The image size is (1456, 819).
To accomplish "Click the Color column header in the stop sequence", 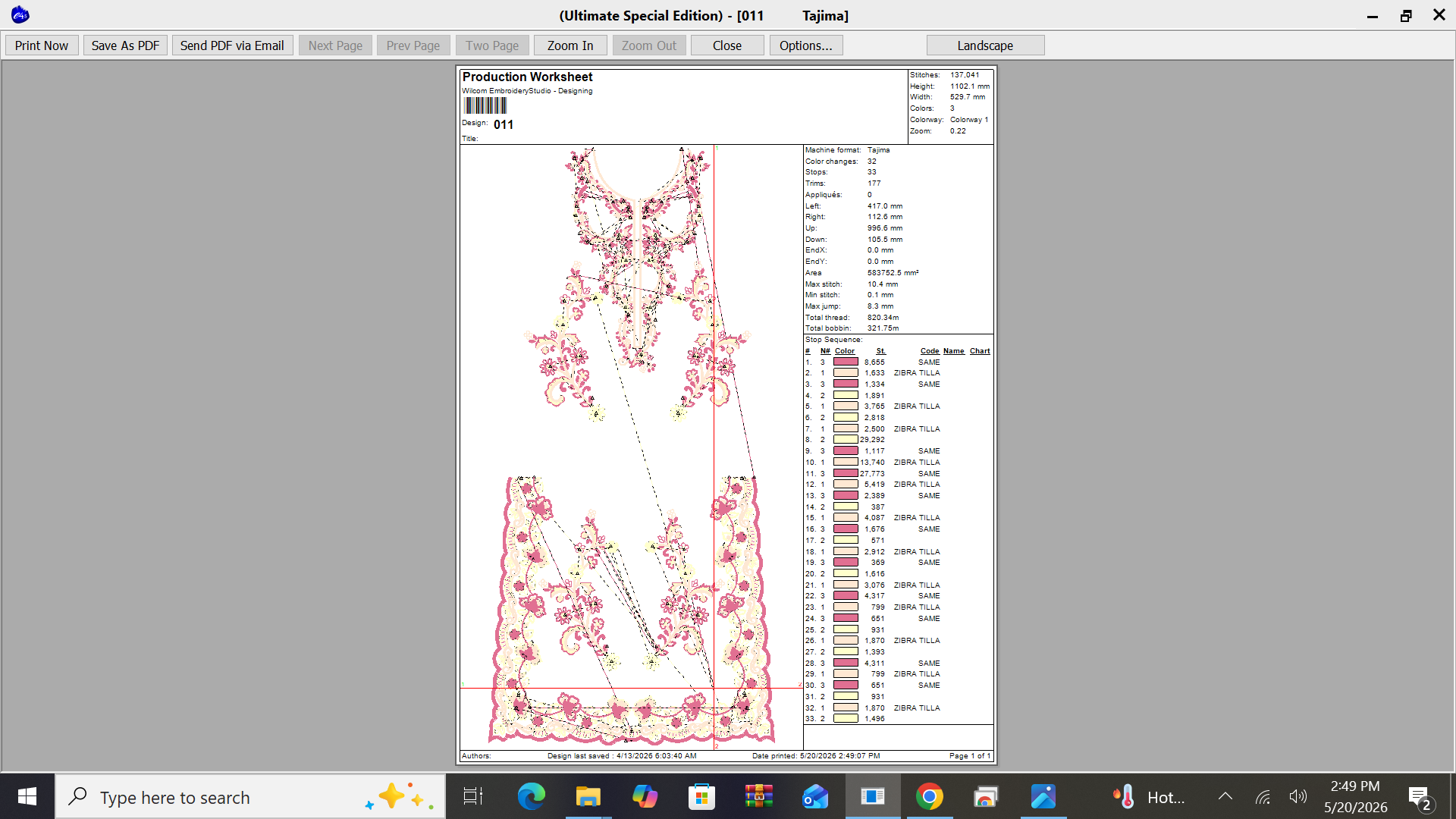I will [x=845, y=351].
